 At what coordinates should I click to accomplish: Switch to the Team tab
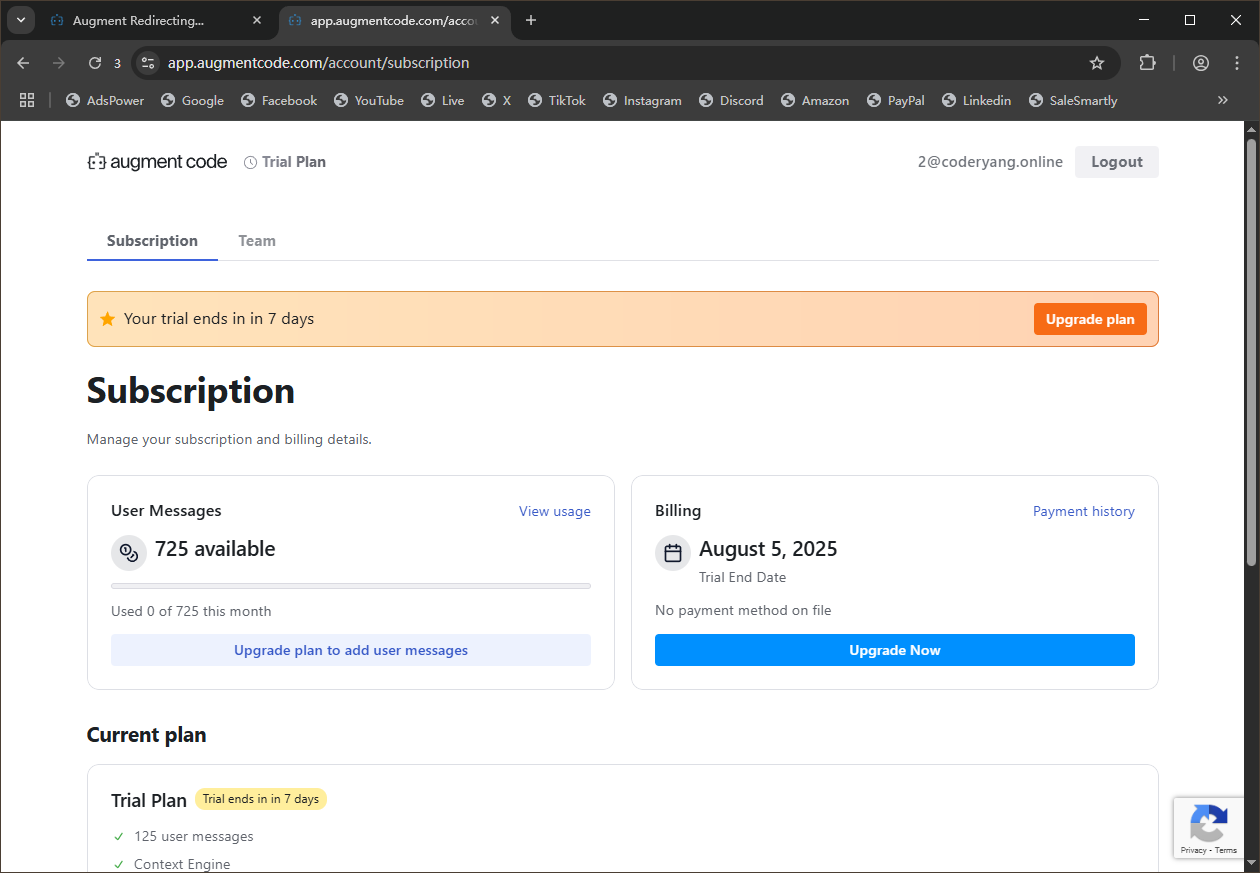257,241
